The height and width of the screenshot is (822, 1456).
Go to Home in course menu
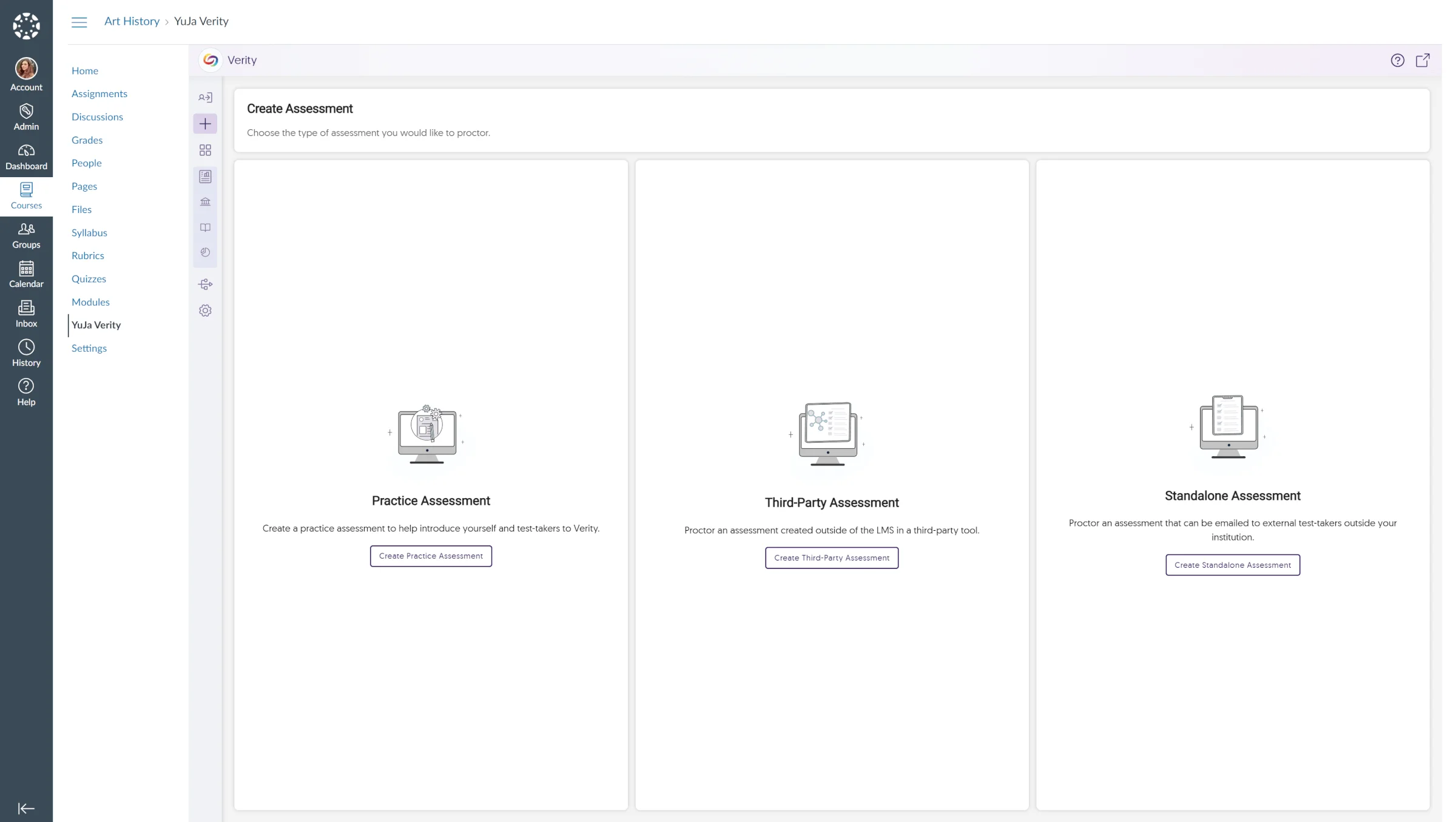(85, 70)
